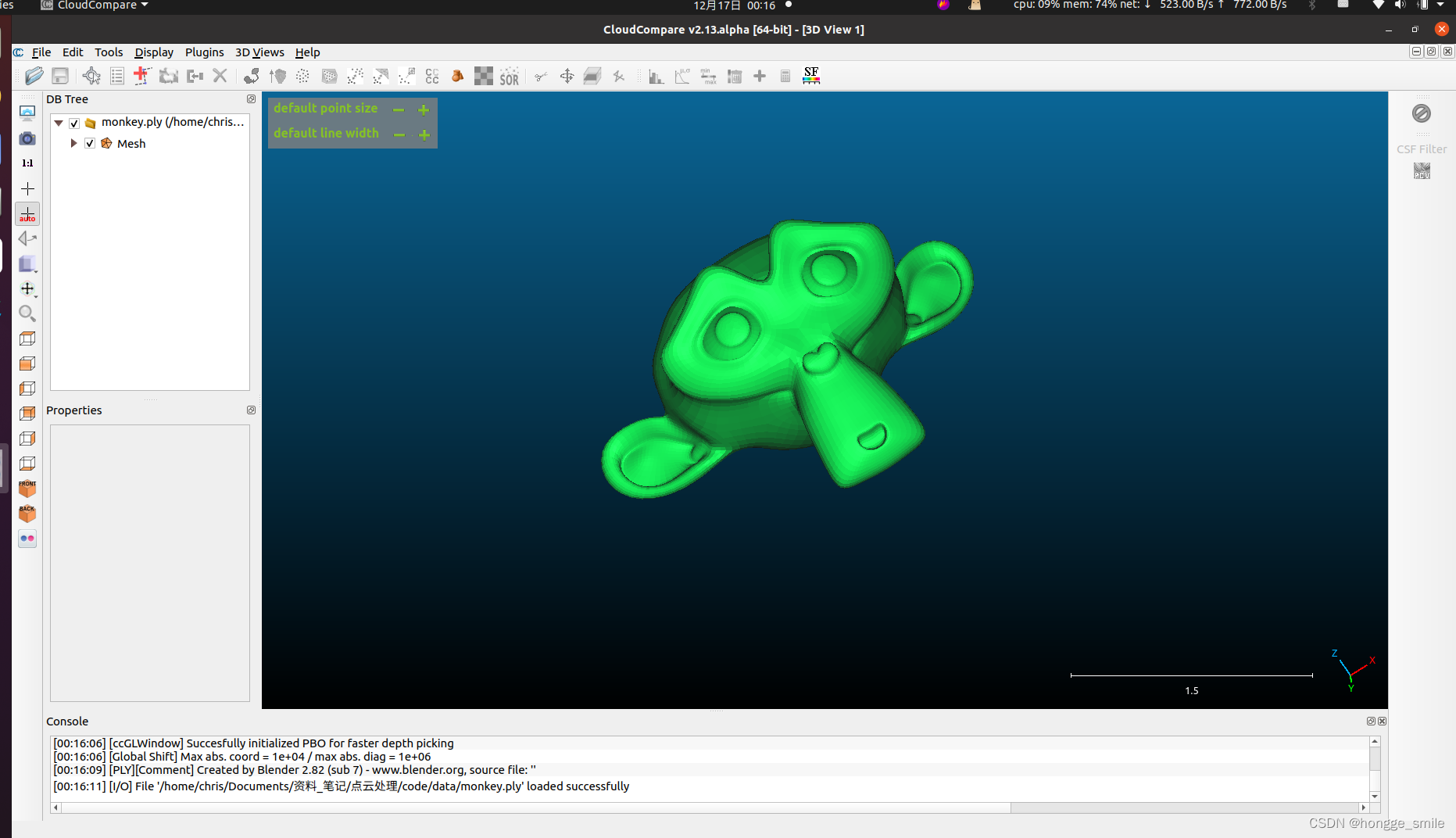The height and width of the screenshot is (838, 1456).
Task: Open the SOR filter tool
Action: click(x=510, y=76)
